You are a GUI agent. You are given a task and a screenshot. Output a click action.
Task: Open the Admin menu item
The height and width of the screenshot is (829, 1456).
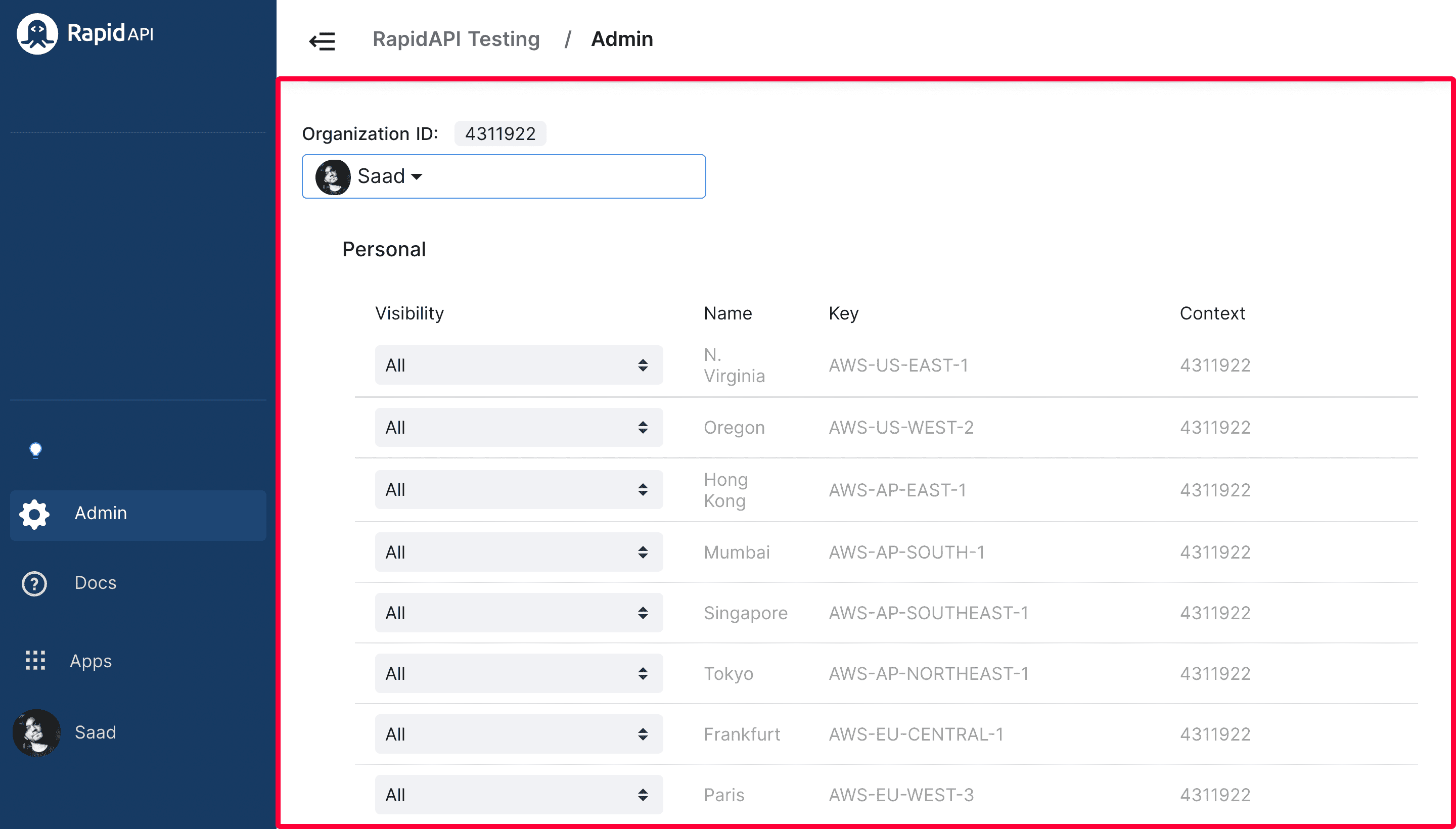138,515
